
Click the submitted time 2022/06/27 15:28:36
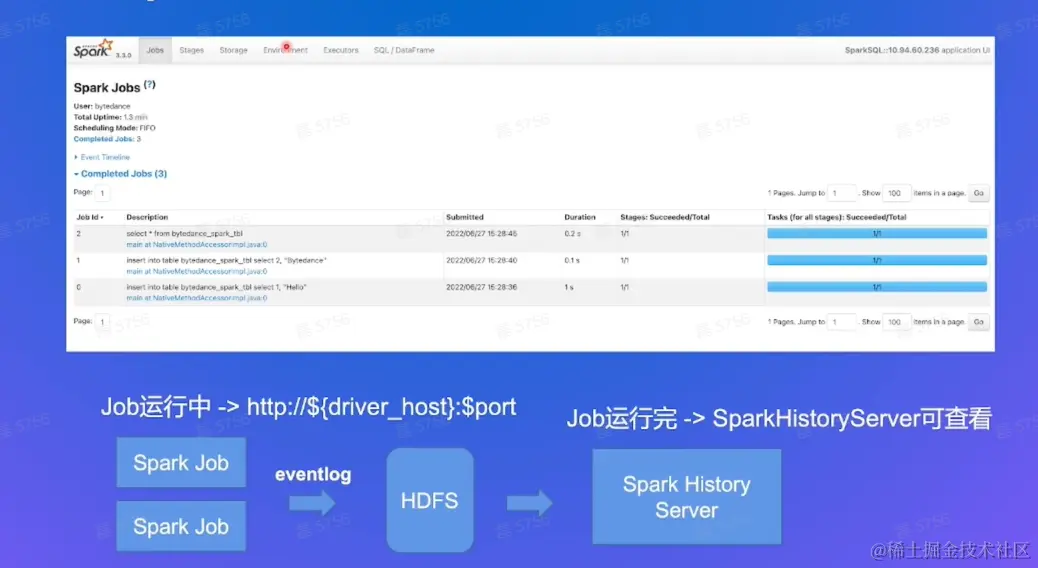click(x=481, y=287)
